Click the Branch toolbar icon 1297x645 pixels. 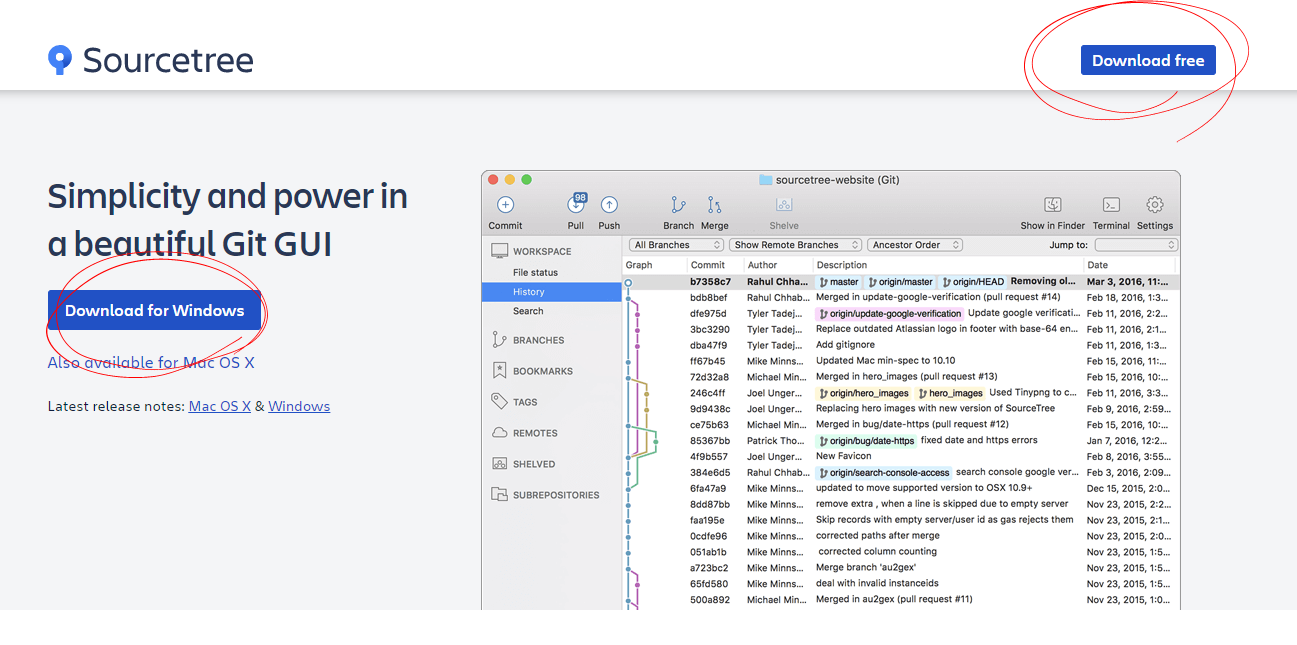tap(678, 205)
